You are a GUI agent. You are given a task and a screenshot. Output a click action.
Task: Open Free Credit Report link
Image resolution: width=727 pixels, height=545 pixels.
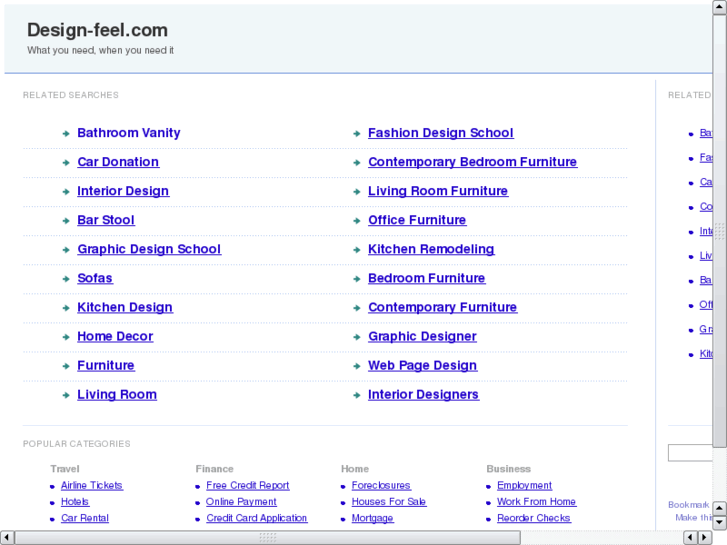(248, 486)
